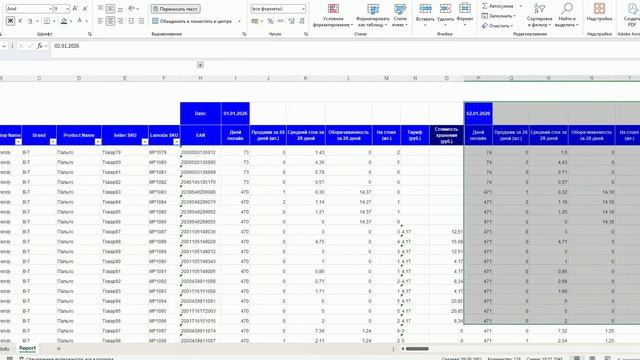Select the 'Стоимость хранения (руб.)' header cell
Screen dimensions: 640x360
click(x=446, y=135)
